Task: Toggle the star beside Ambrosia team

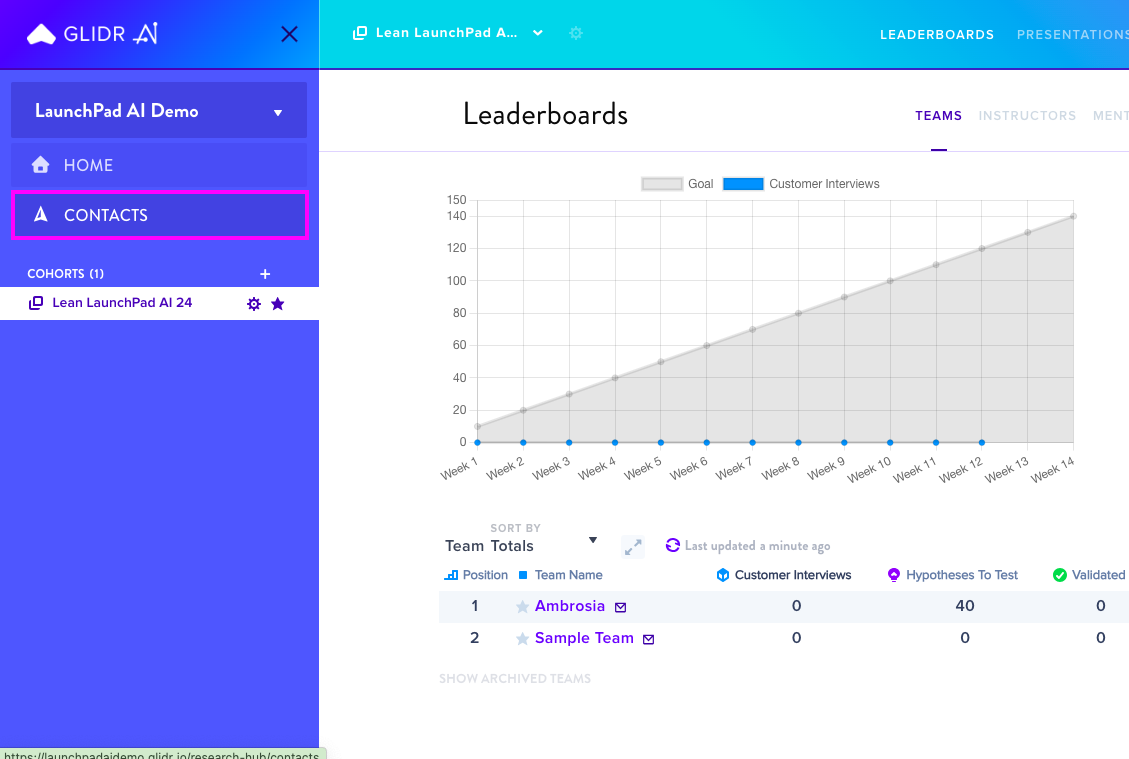Action: pos(523,607)
